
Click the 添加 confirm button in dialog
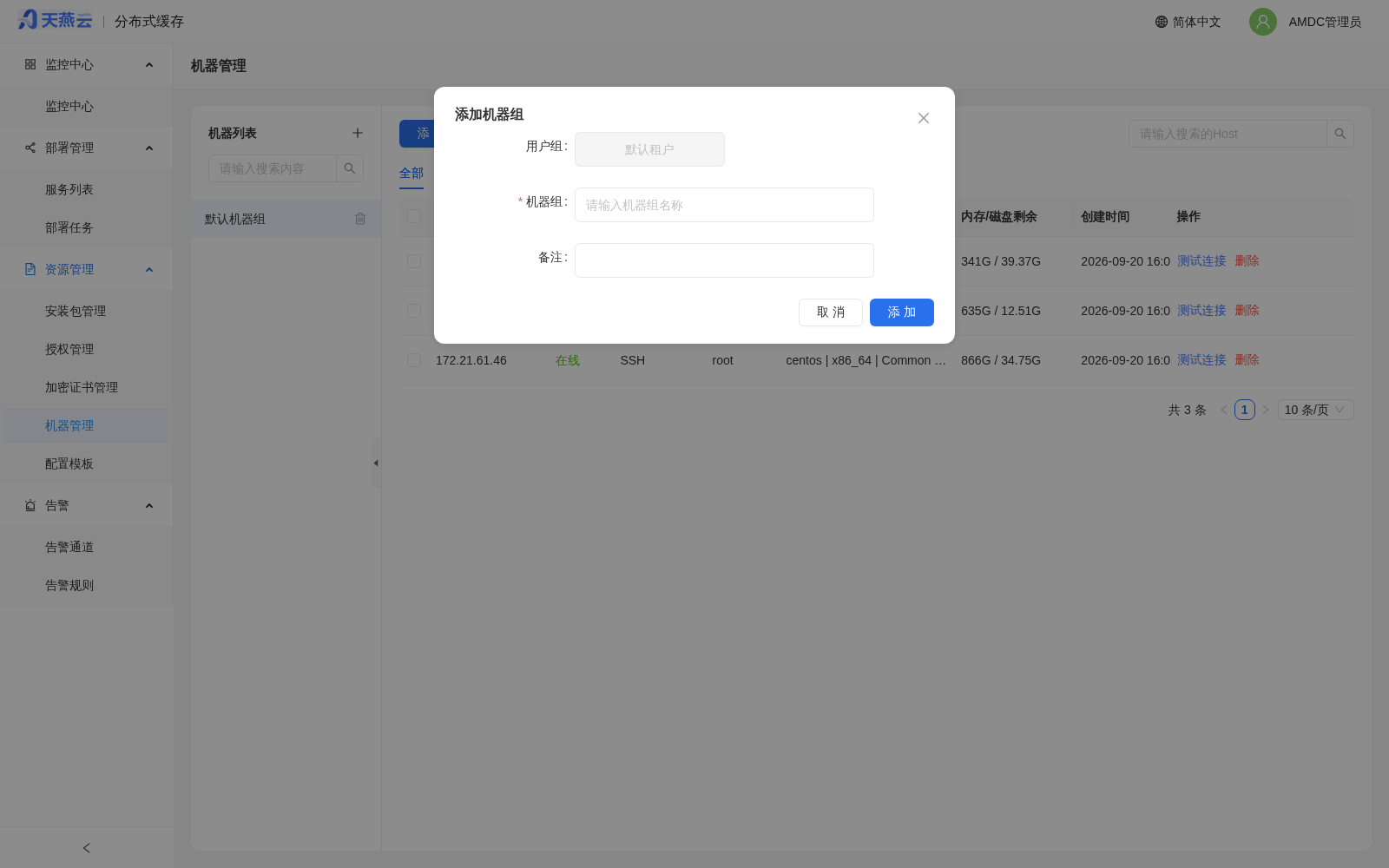click(x=902, y=312)
